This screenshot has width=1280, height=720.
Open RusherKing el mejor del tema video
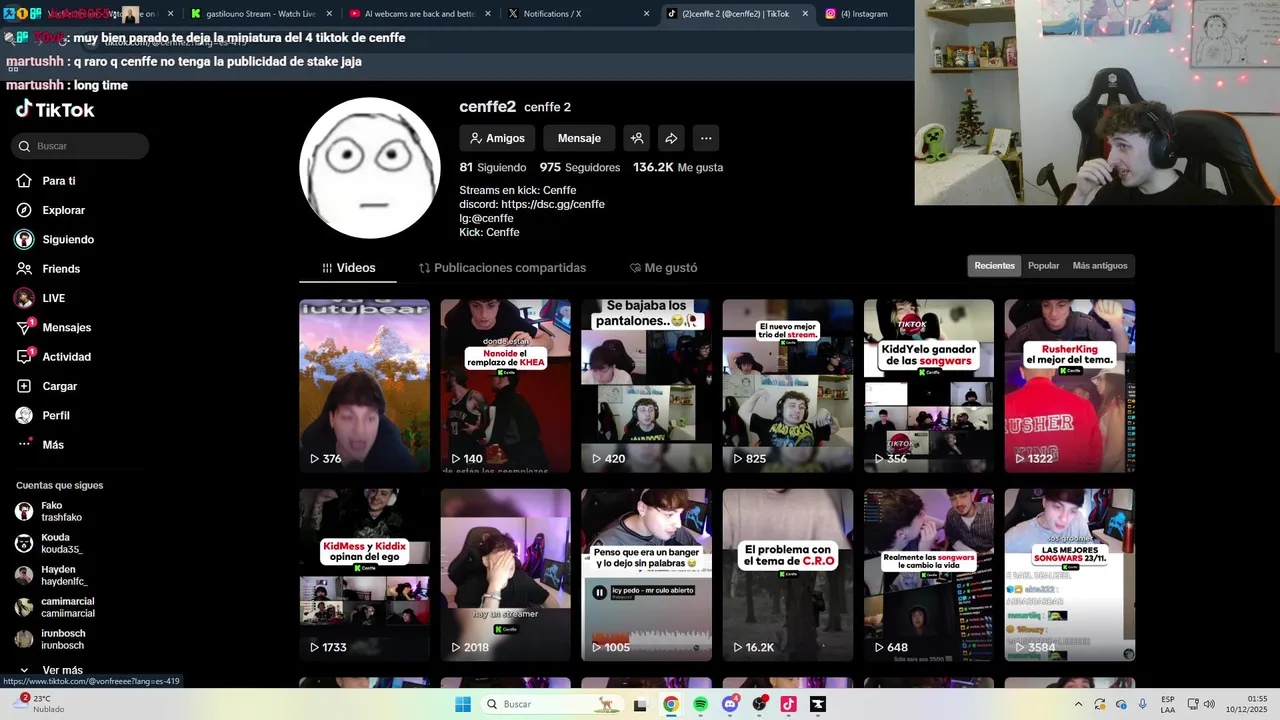point(1070,386)
